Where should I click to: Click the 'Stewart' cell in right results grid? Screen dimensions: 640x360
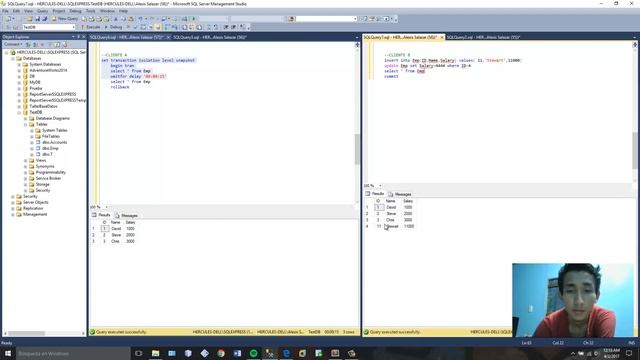[391, 226]
